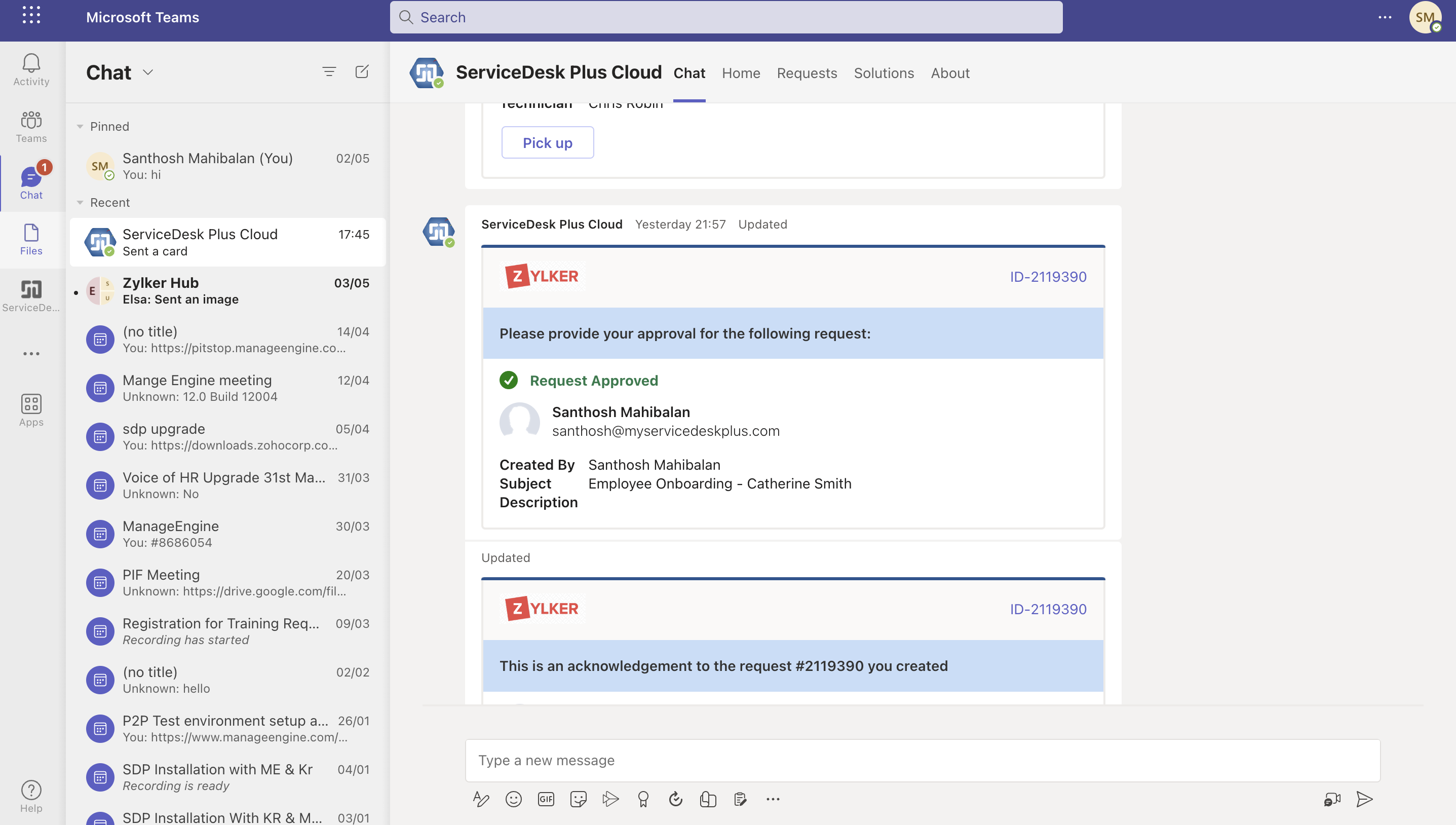This screenshot has height=825, width=1456.
Task: Click the emoji smiley icon
Action: coord(513,799)
